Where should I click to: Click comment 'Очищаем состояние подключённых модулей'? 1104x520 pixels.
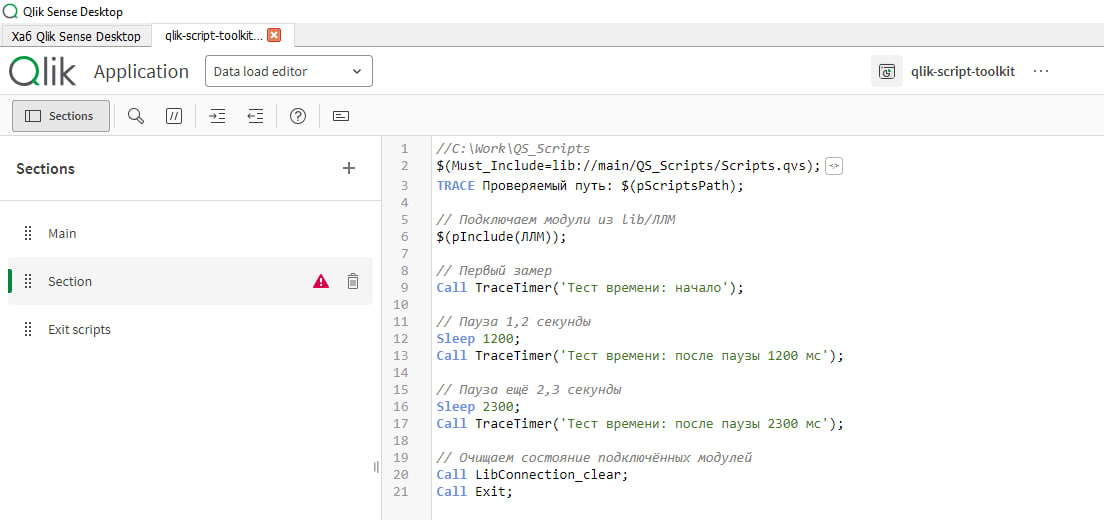[x=595, y=458]
